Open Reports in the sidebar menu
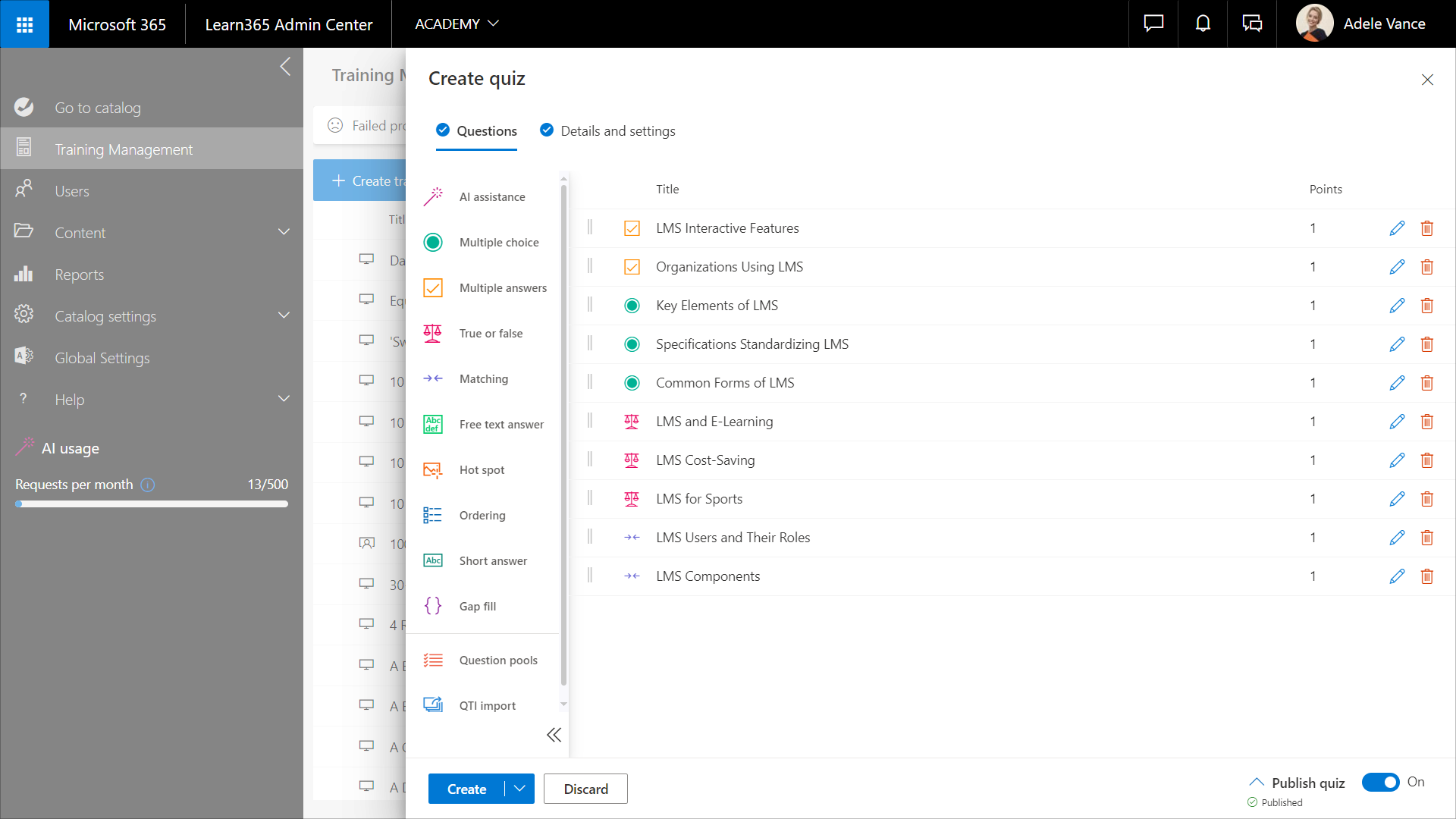This screenshot has width=1456, height=819. click(x=79, y=275)
